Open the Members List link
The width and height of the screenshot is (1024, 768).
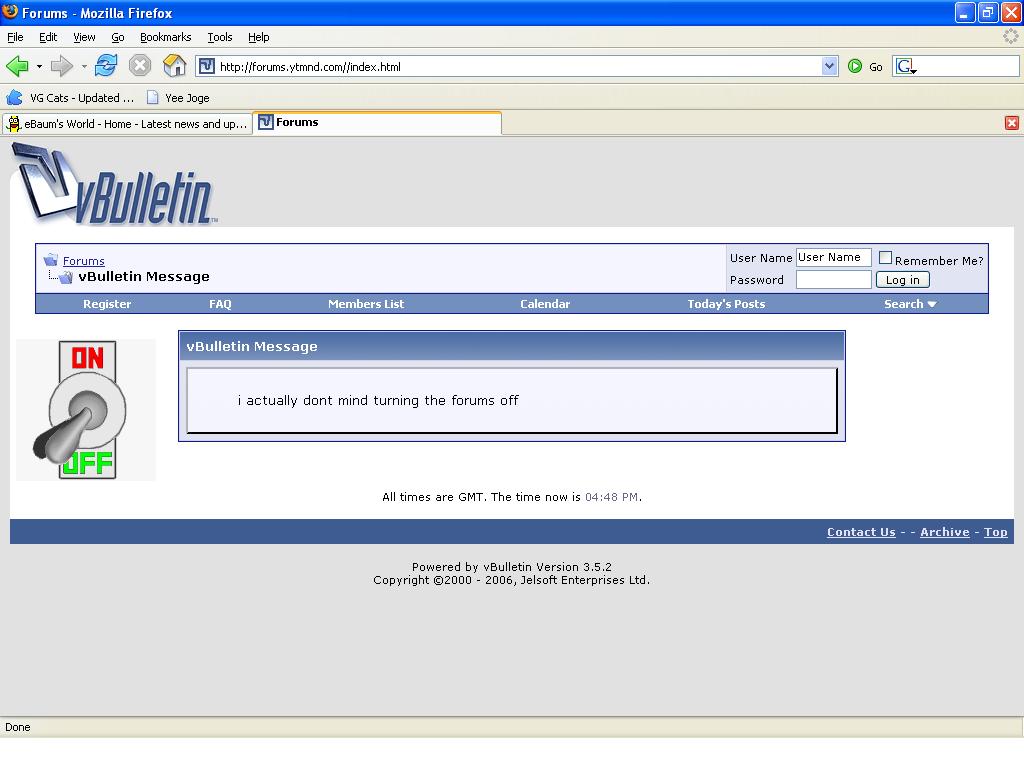[366, 304]
